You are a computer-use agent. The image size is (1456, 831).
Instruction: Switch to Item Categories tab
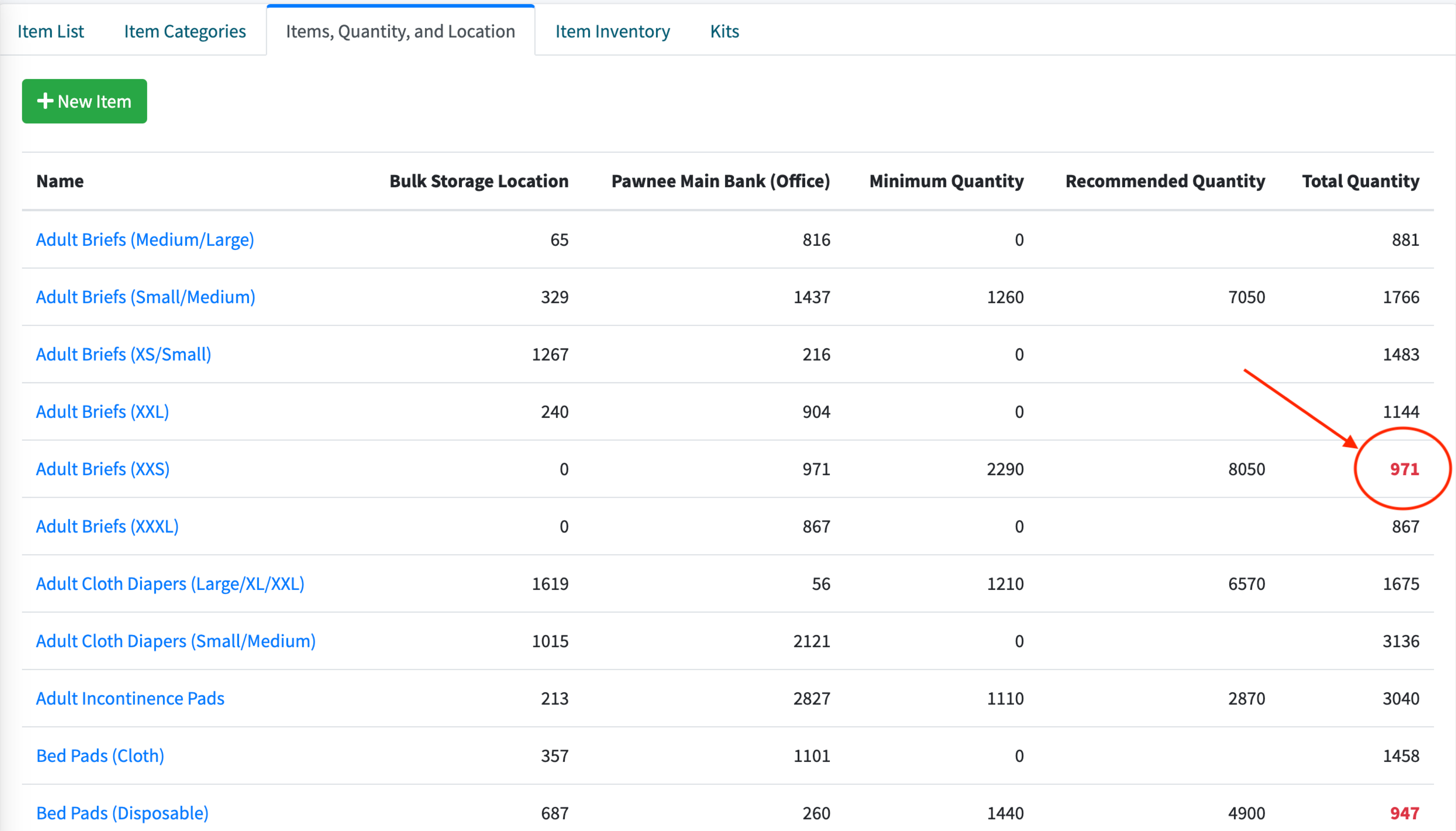click(185, 31)
